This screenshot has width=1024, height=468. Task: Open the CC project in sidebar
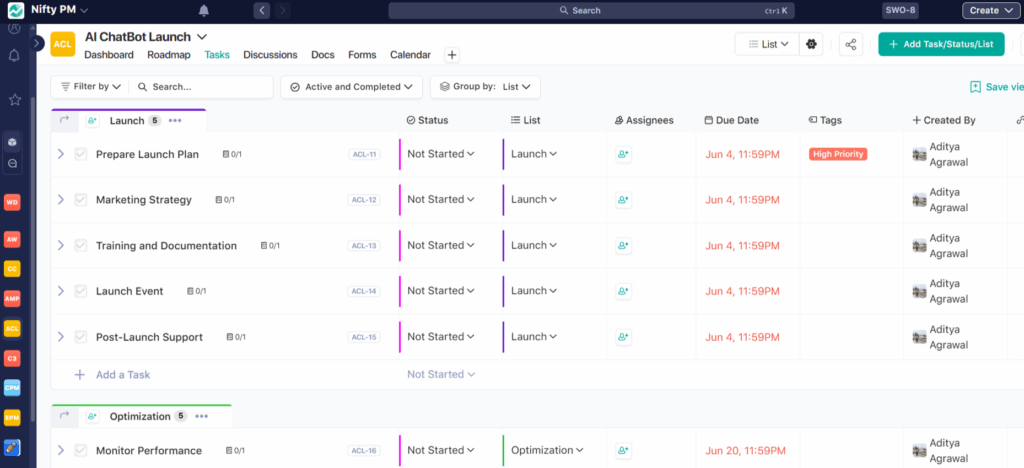[12, 269]
